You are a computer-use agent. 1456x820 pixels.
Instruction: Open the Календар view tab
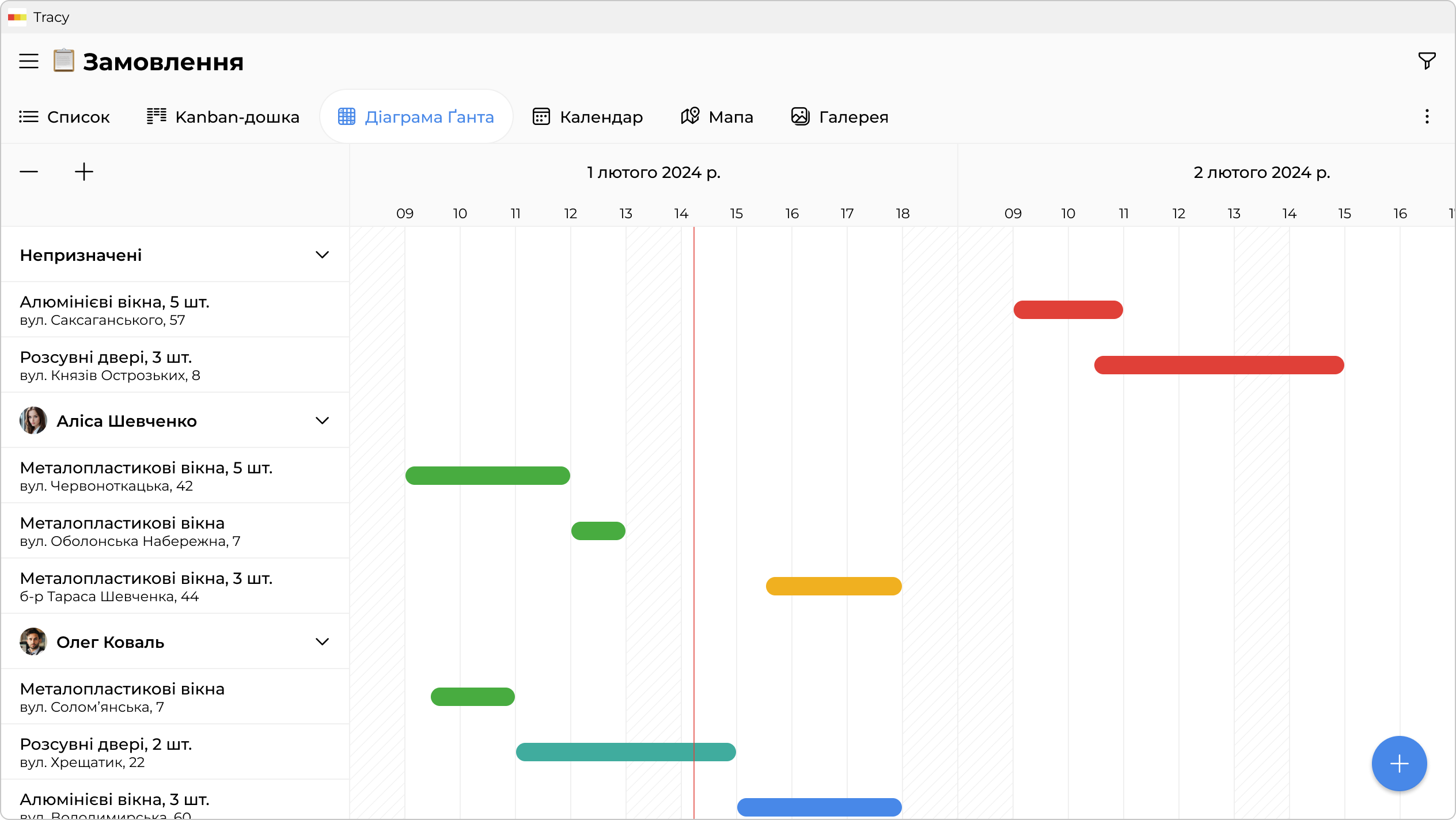point(587,117)
